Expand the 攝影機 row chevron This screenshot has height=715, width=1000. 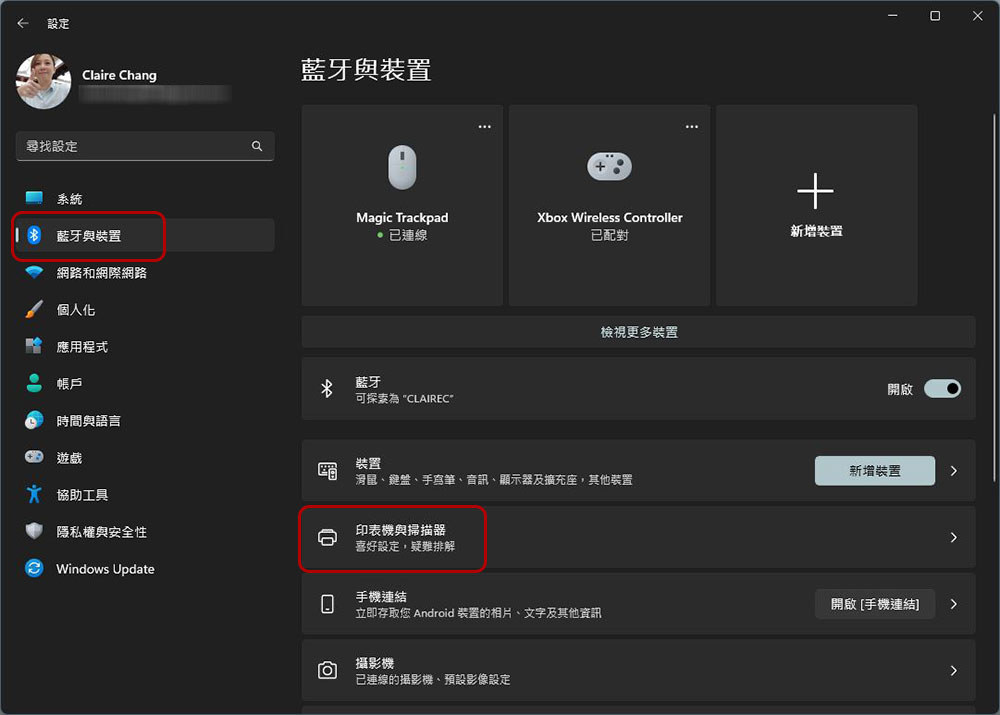(x=953, y=671)
